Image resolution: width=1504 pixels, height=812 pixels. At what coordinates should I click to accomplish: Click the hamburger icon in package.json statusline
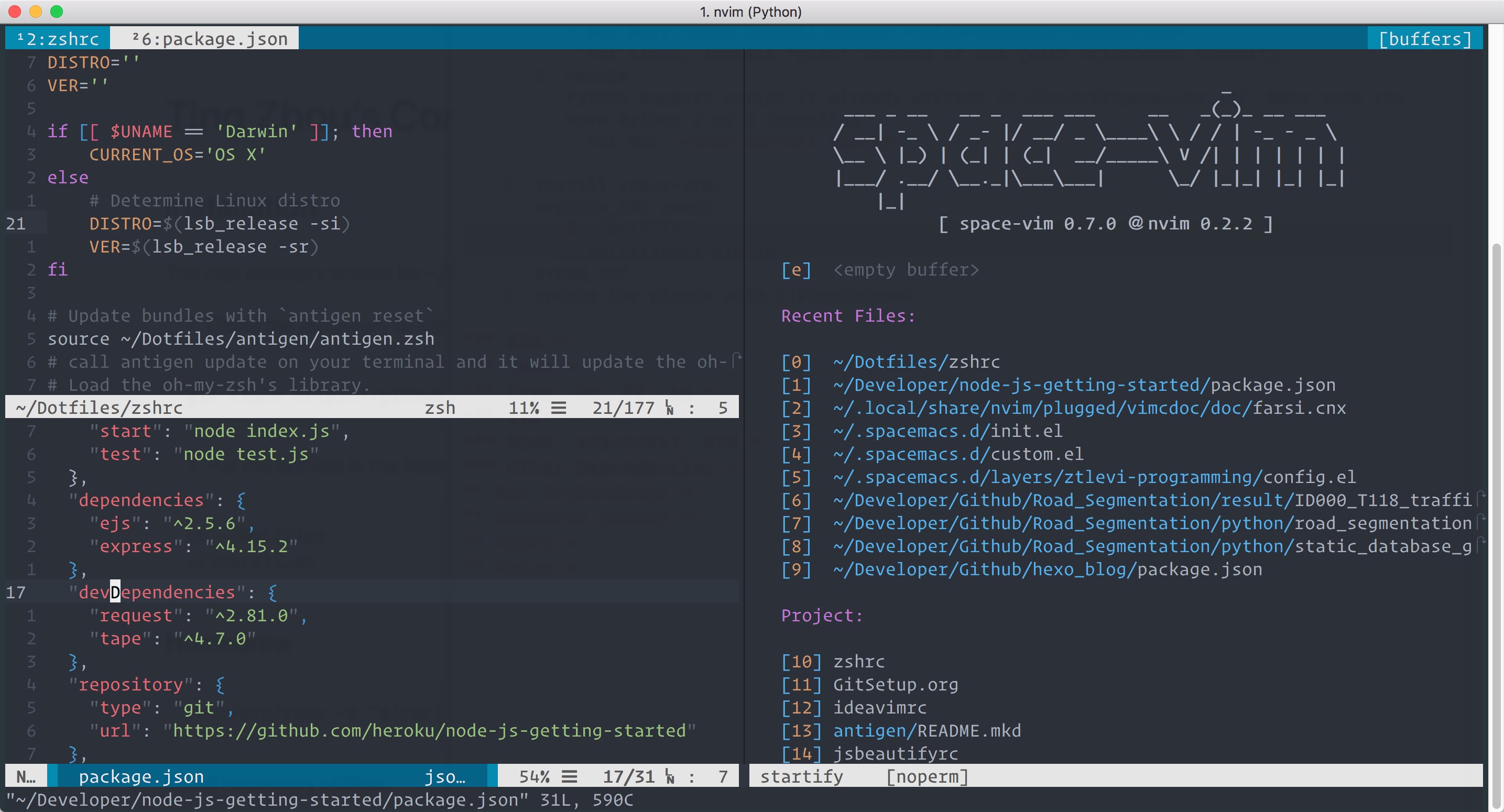569,776
